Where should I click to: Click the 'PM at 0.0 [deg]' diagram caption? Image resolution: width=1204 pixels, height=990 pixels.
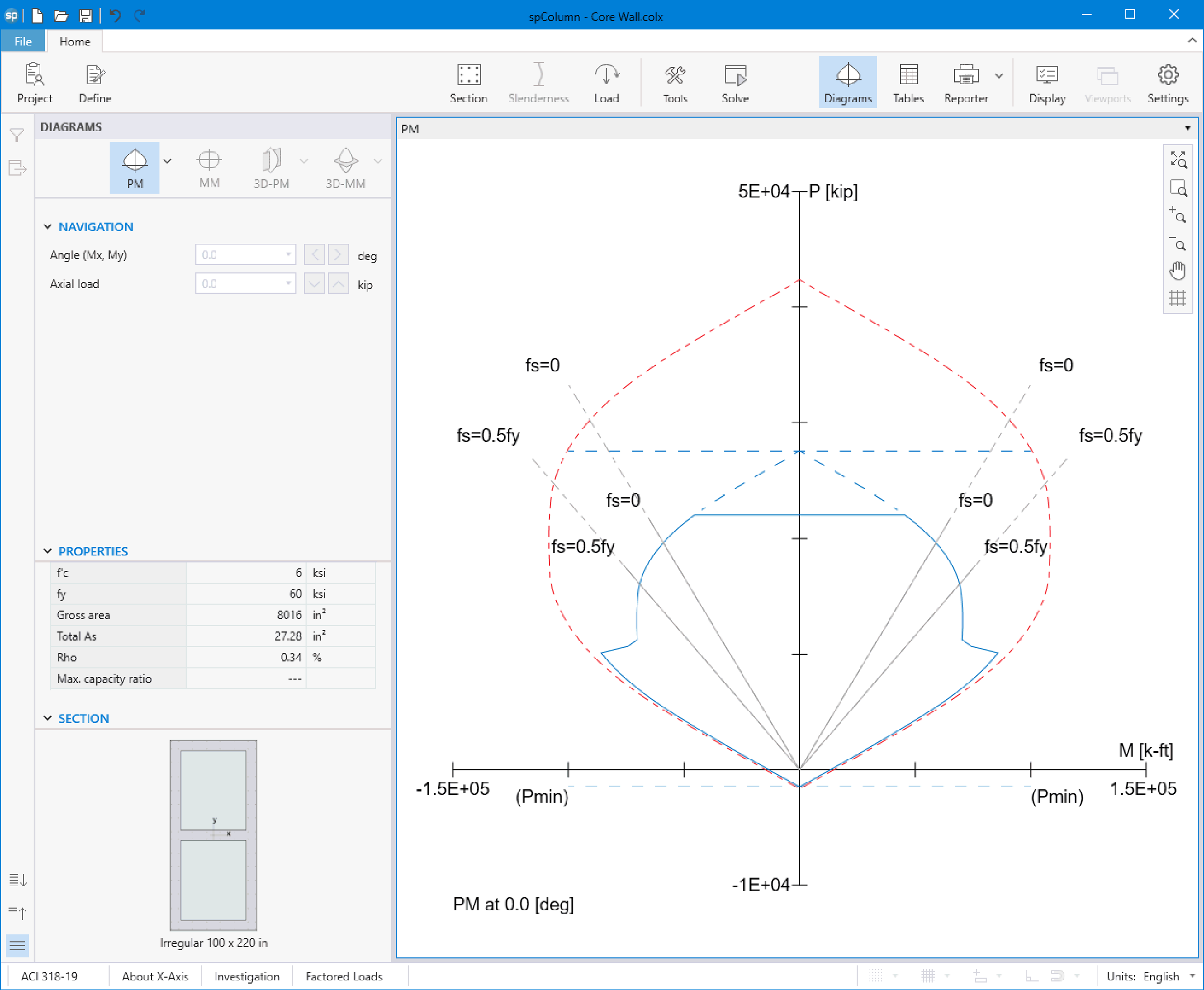tap(513, 904)
